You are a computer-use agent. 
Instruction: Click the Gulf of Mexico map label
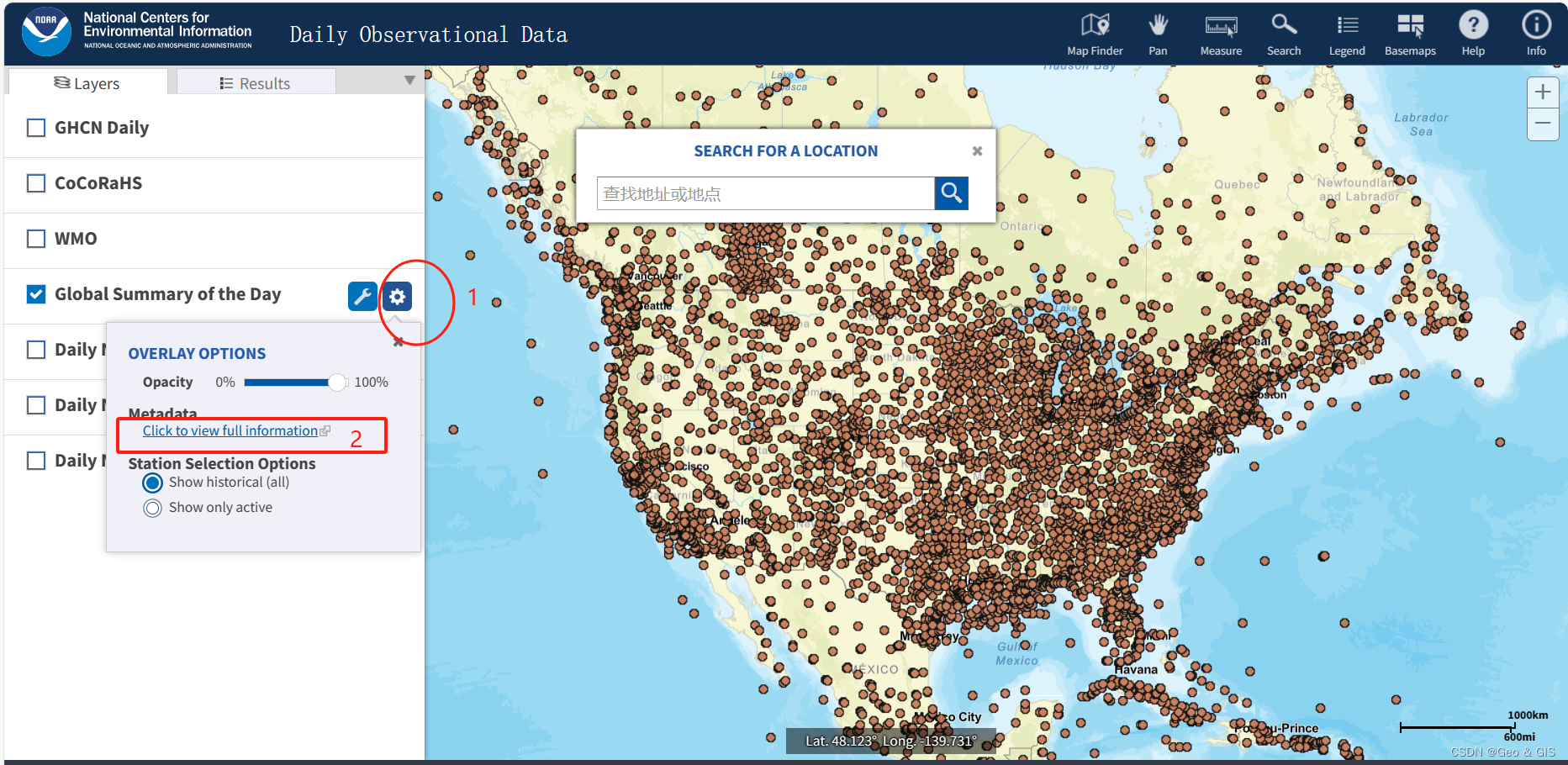[x=1017, y=653]
